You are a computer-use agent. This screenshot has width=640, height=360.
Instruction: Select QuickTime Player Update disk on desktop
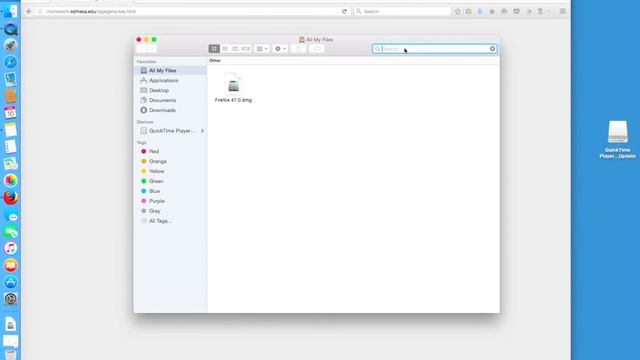click(618, 139)
